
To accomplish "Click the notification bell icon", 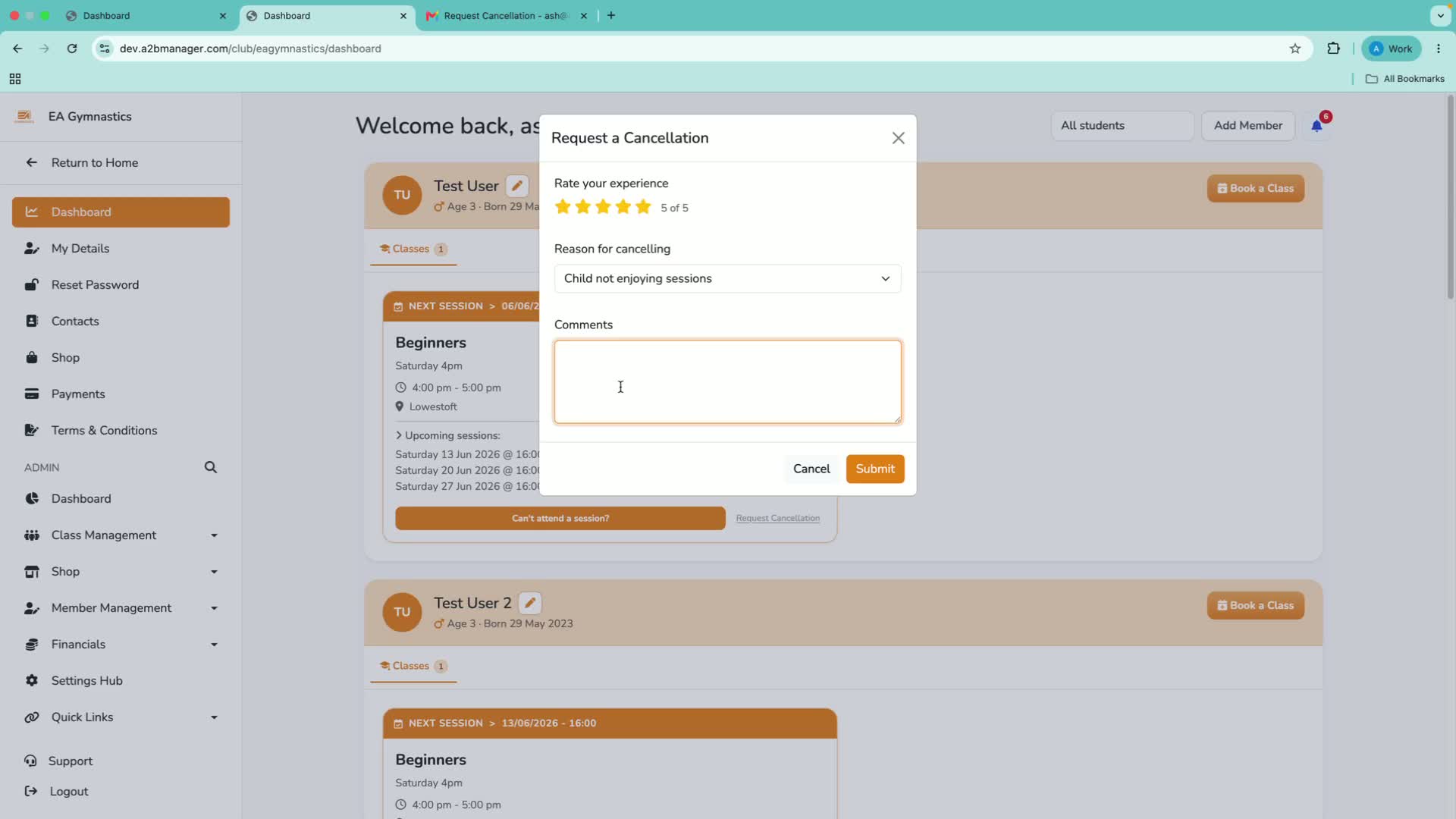I will tap(1317, 126).
